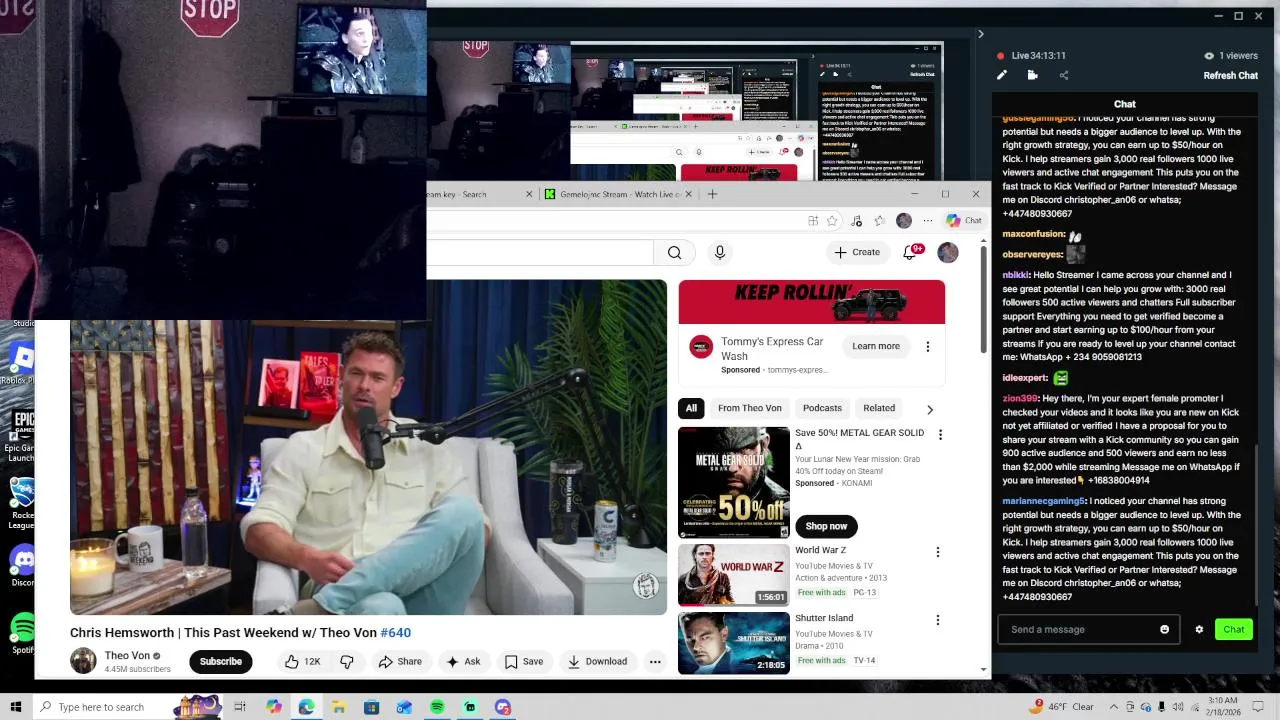Open Task View on taskbar

(240, 707)
